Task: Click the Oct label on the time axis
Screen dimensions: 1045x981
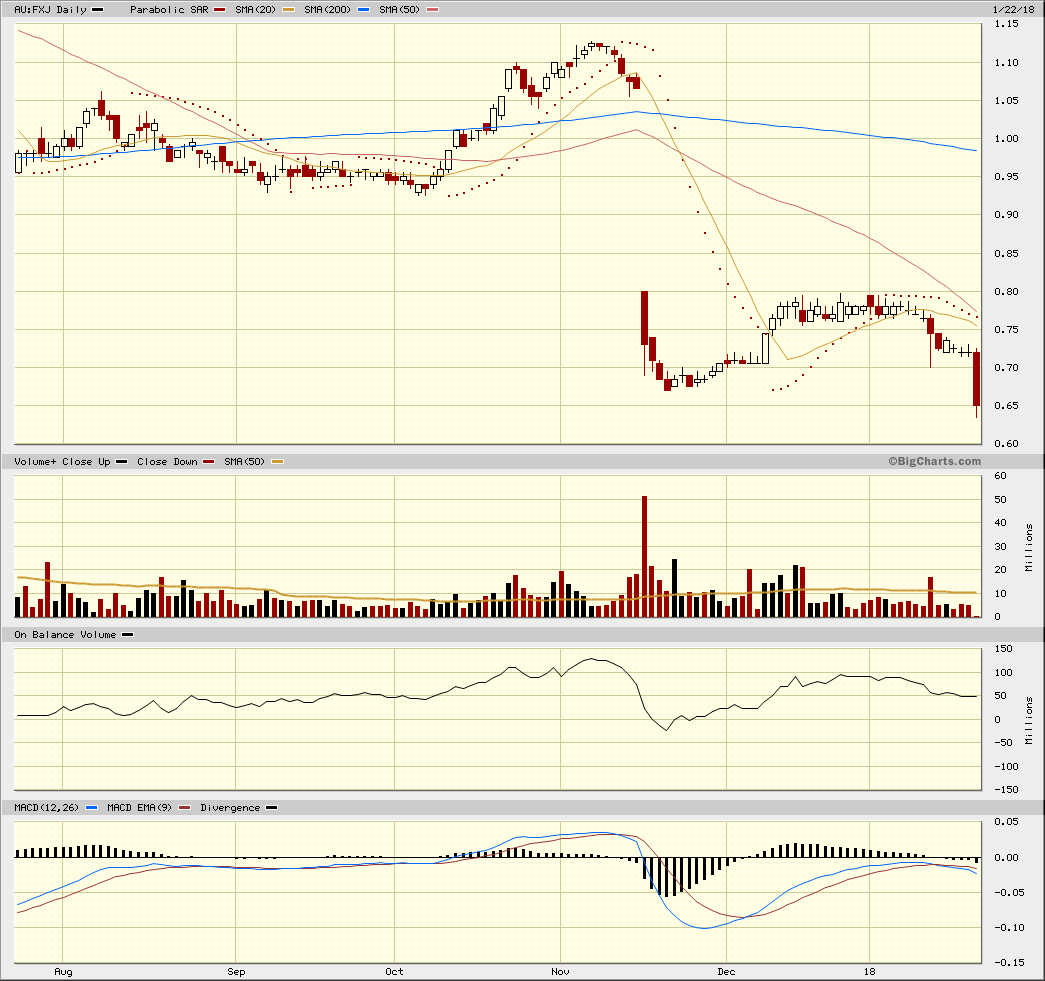Action: (394, 972)
